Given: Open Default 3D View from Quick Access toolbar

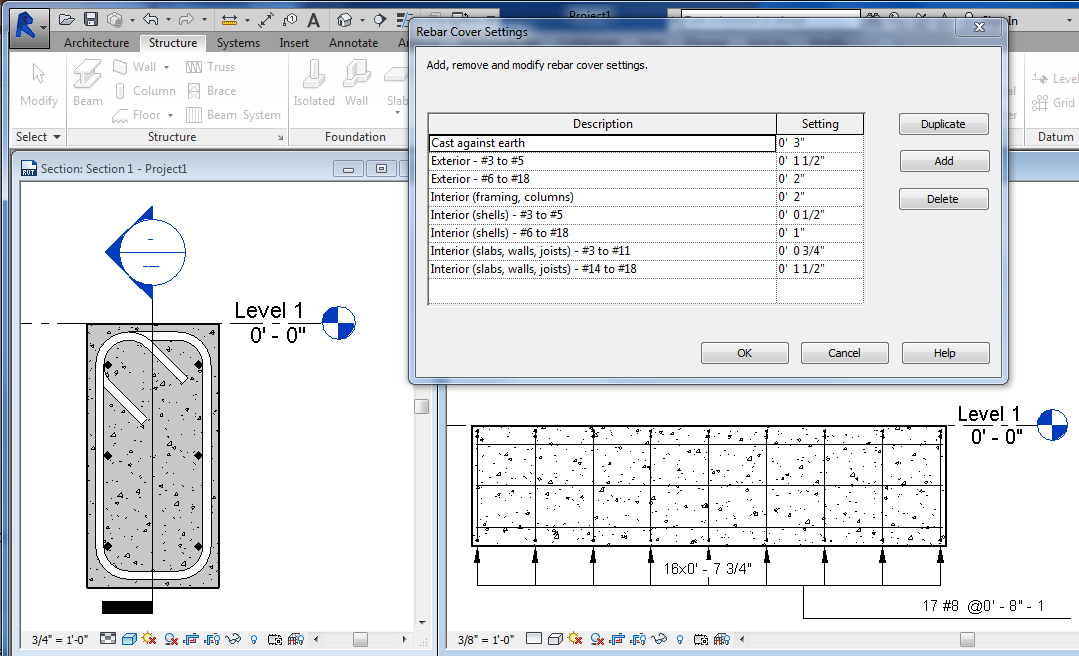Looking at the screenshot, I should pyautogui.click(x=344, y=19).
